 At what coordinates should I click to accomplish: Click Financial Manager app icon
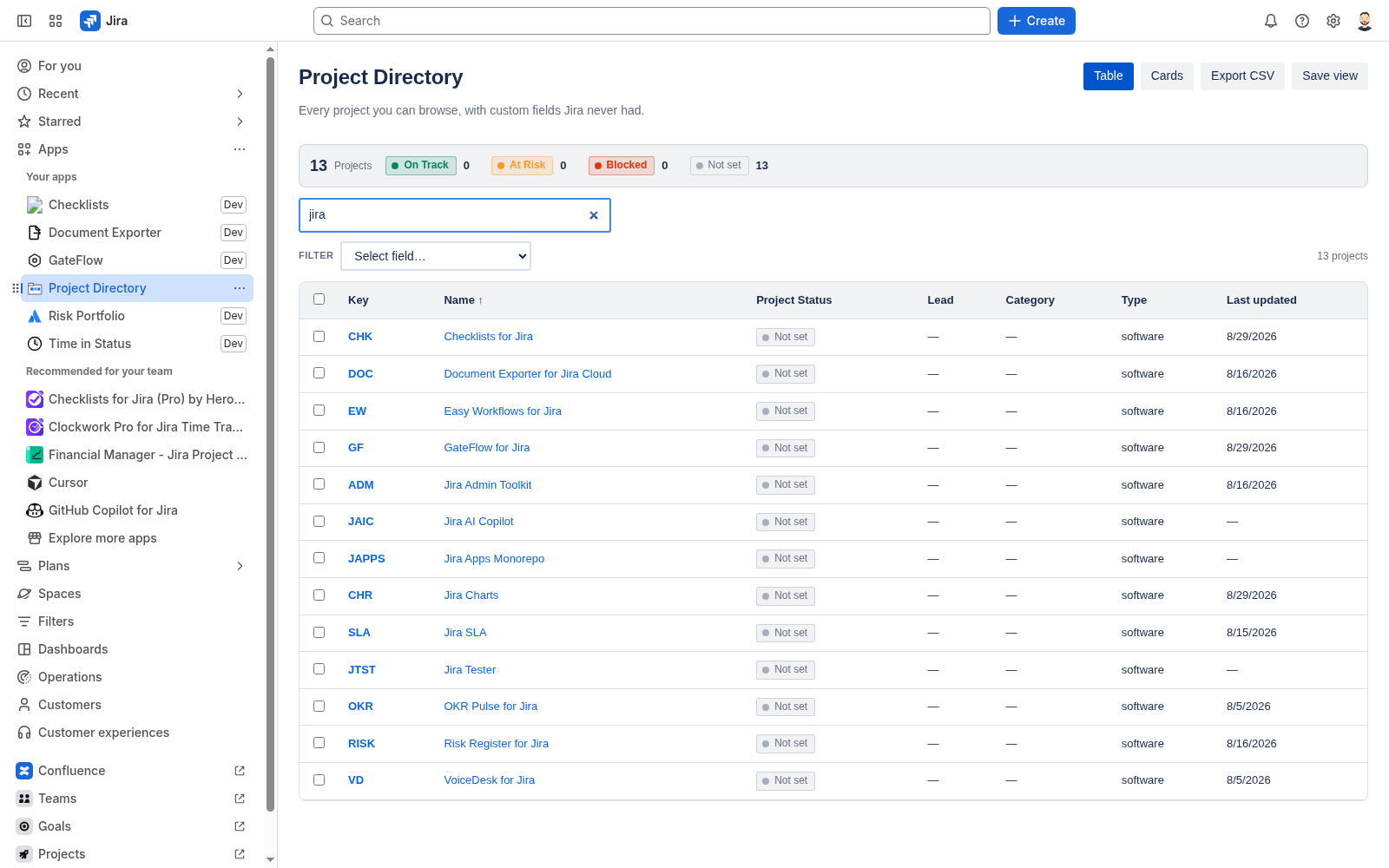[x=35, y=455]
